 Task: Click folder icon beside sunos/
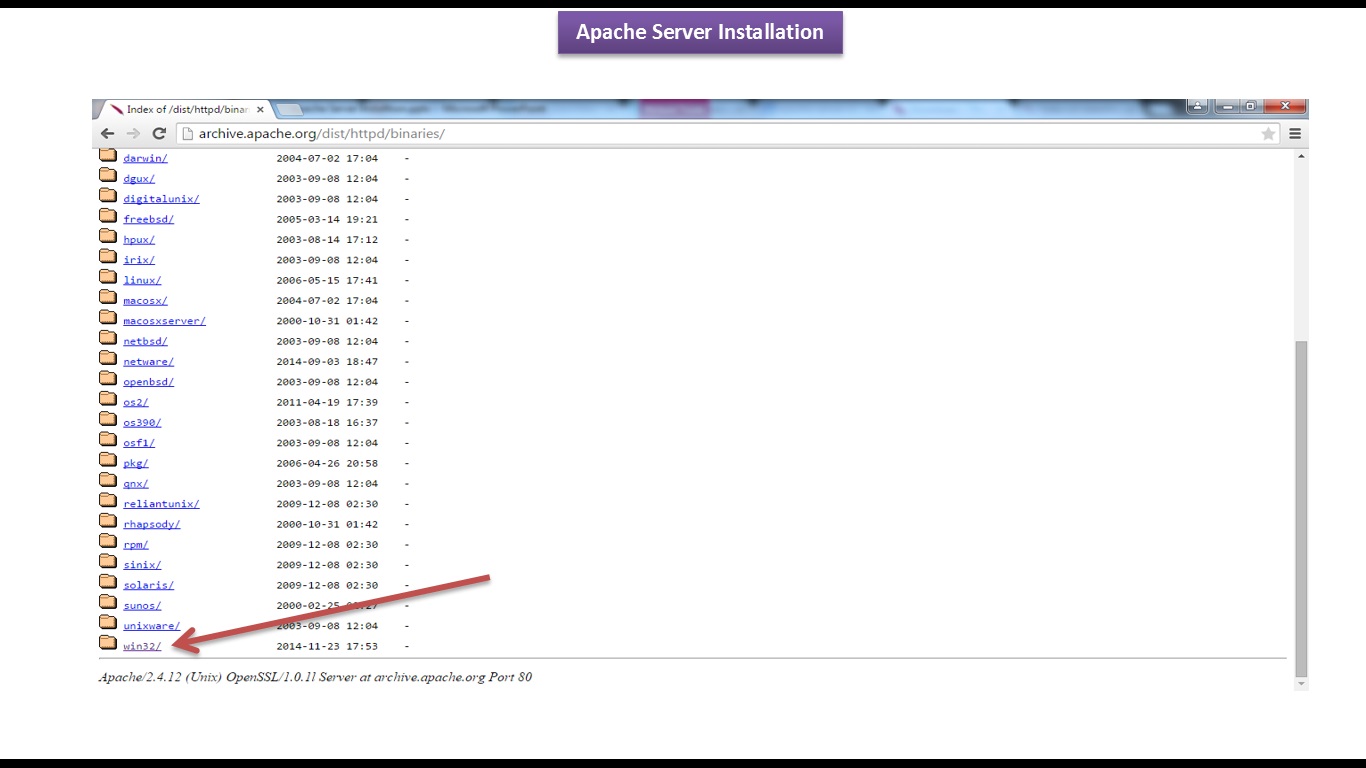[x=108, y=602]
